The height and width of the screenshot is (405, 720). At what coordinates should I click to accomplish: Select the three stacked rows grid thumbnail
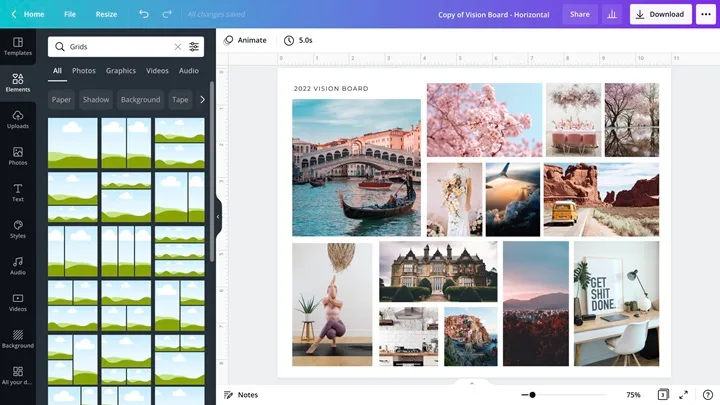click(180, 251)
